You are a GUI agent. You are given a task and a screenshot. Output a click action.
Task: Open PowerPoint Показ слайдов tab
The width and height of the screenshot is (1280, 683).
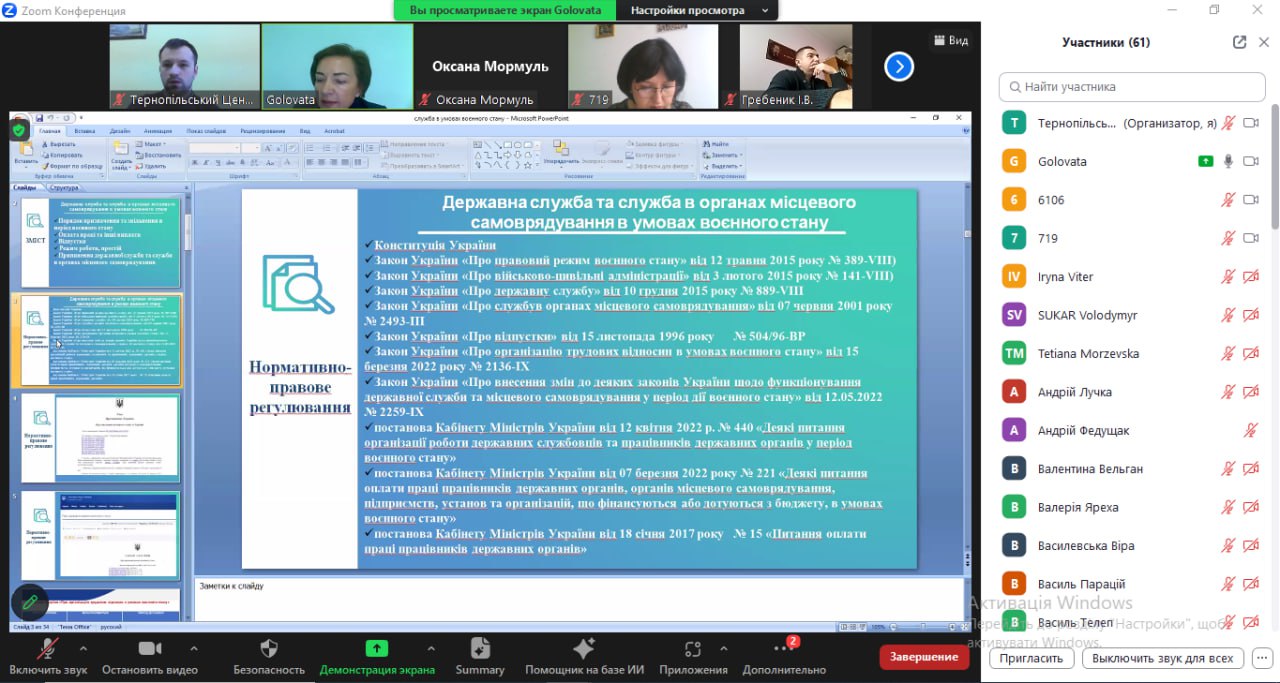click(x=206, y=131)
